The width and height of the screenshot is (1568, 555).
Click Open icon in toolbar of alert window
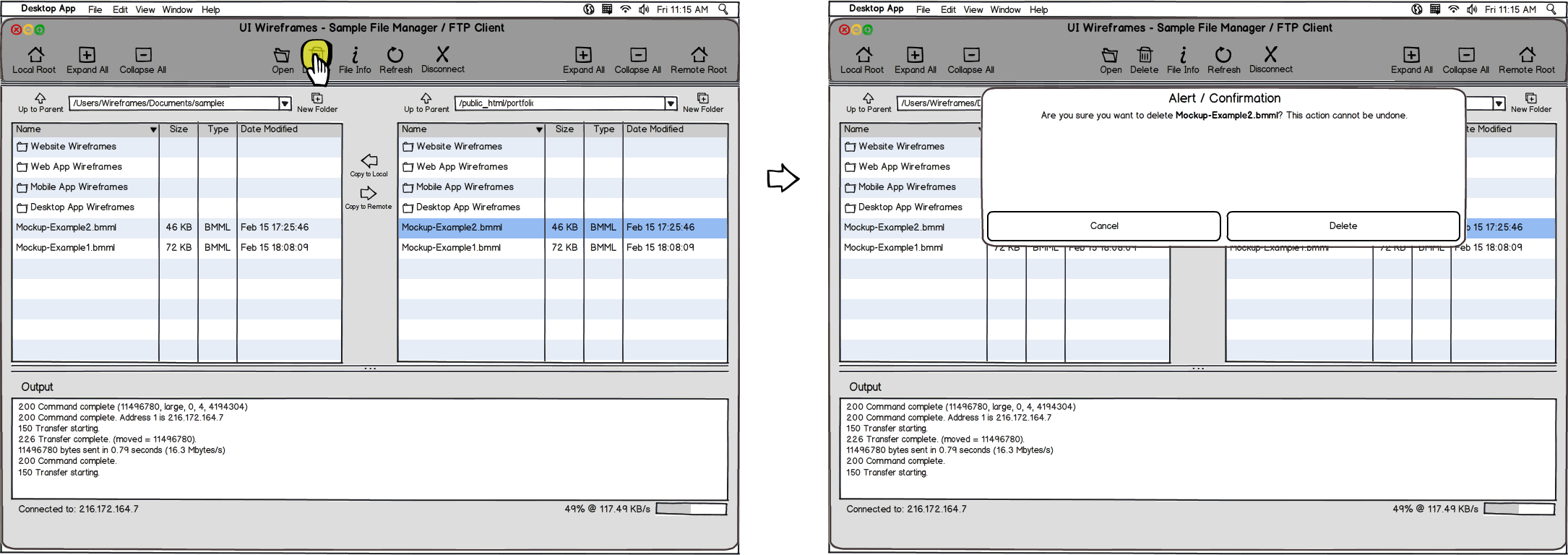1110,56
